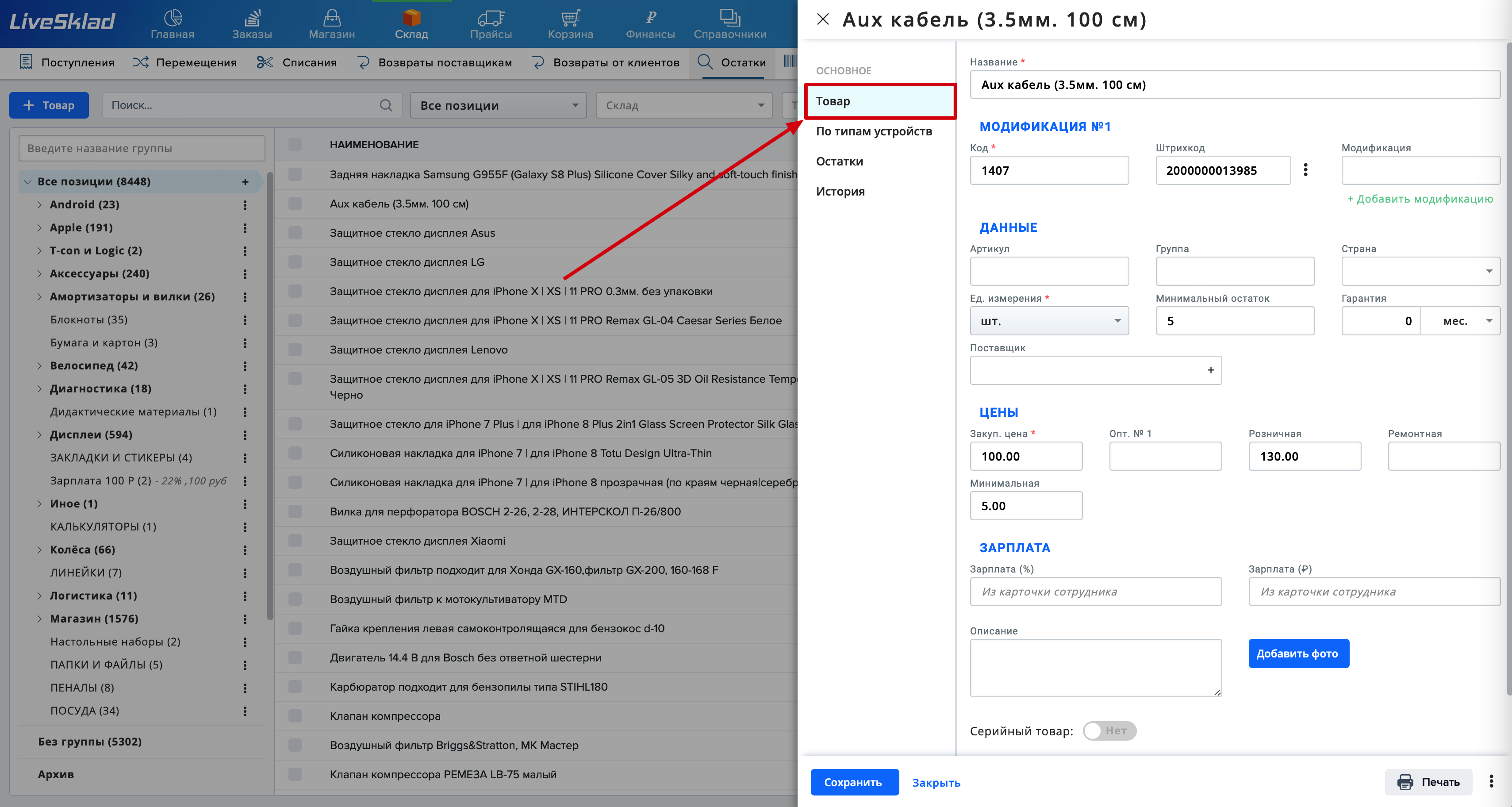Click the LiveSklad logo
Screen dimensions: 1512x807
(x=61, y=22)
